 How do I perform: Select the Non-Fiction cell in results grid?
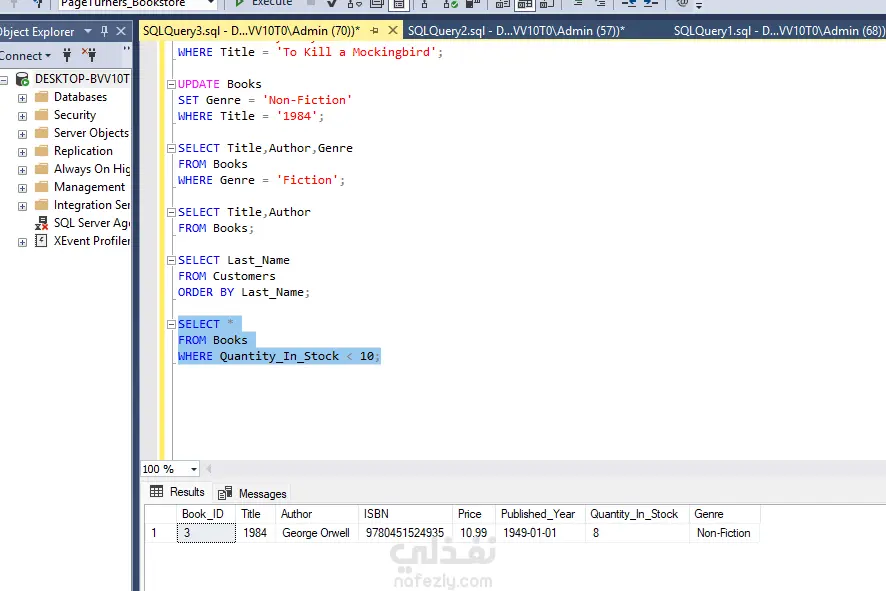coord(725,533)
